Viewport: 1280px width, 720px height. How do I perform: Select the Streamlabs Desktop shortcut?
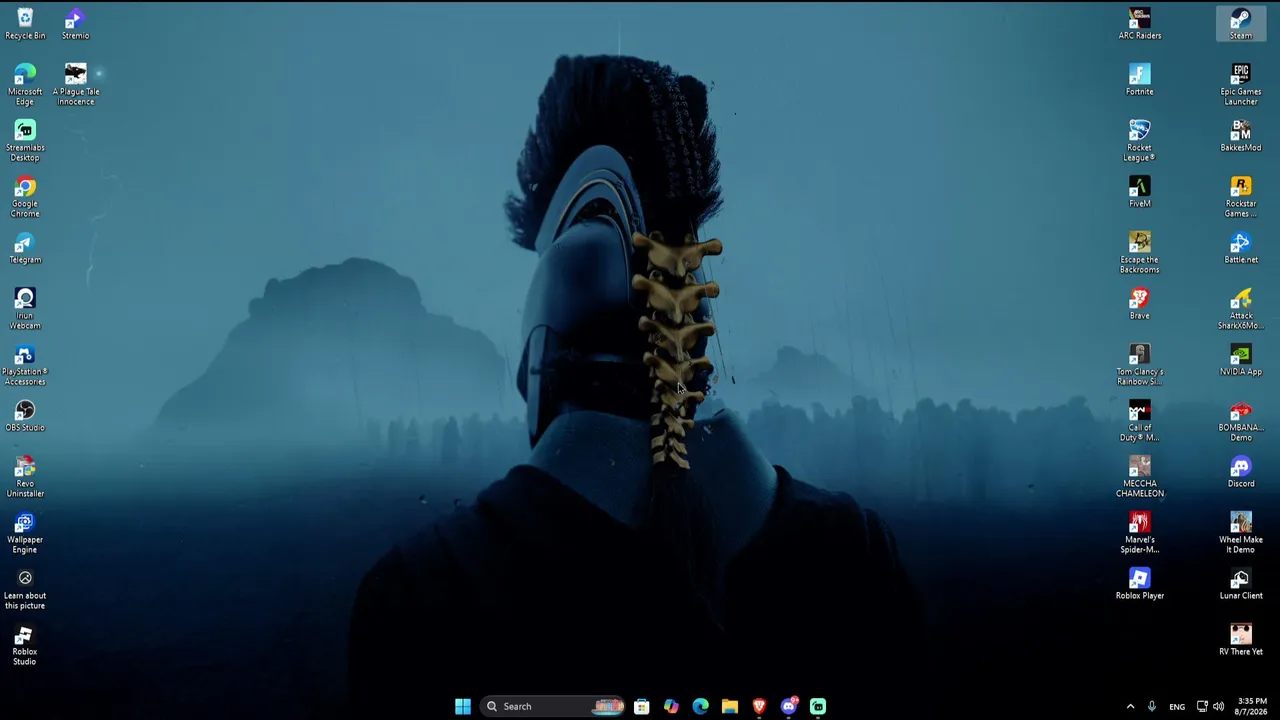[x=25, y=141]
